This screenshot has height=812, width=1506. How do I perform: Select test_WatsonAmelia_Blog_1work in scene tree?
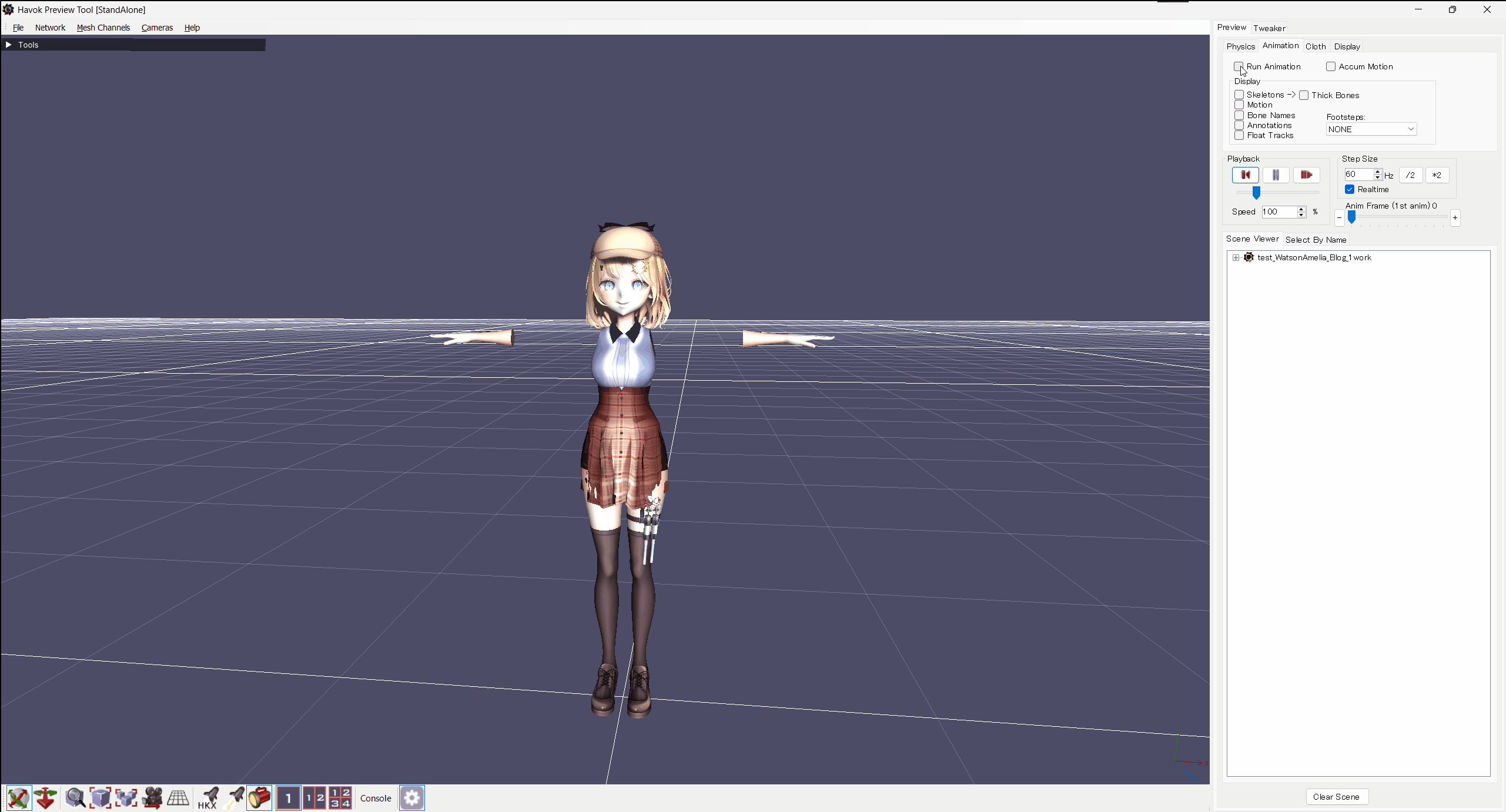1314,257
